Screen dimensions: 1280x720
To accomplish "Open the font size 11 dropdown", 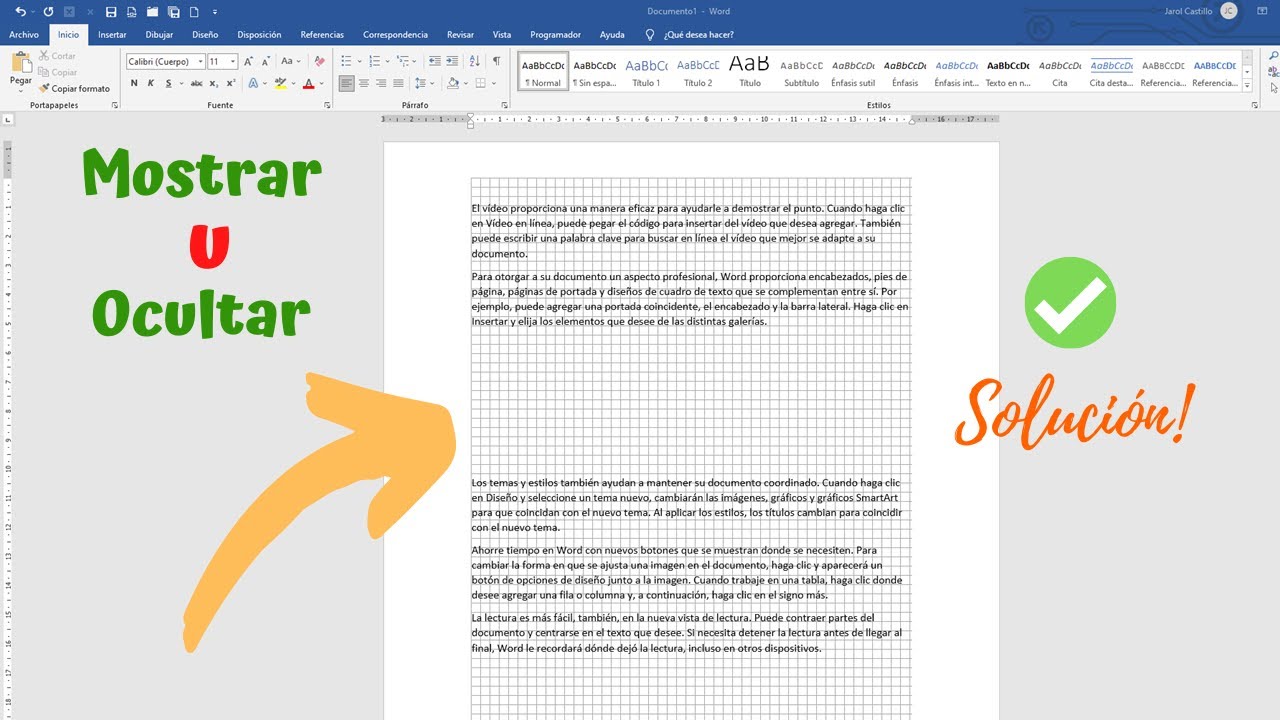I will pyautogui.click(x=233, y=62).
